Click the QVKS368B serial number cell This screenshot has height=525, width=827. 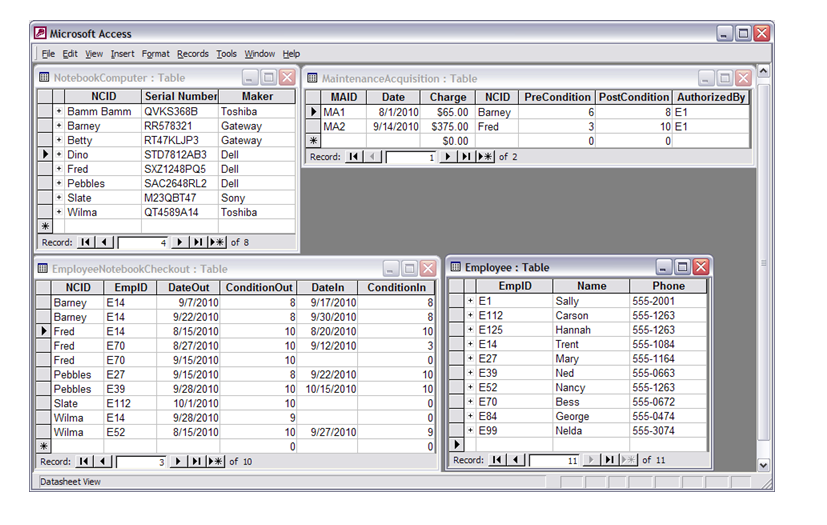(x=180, y=111)
